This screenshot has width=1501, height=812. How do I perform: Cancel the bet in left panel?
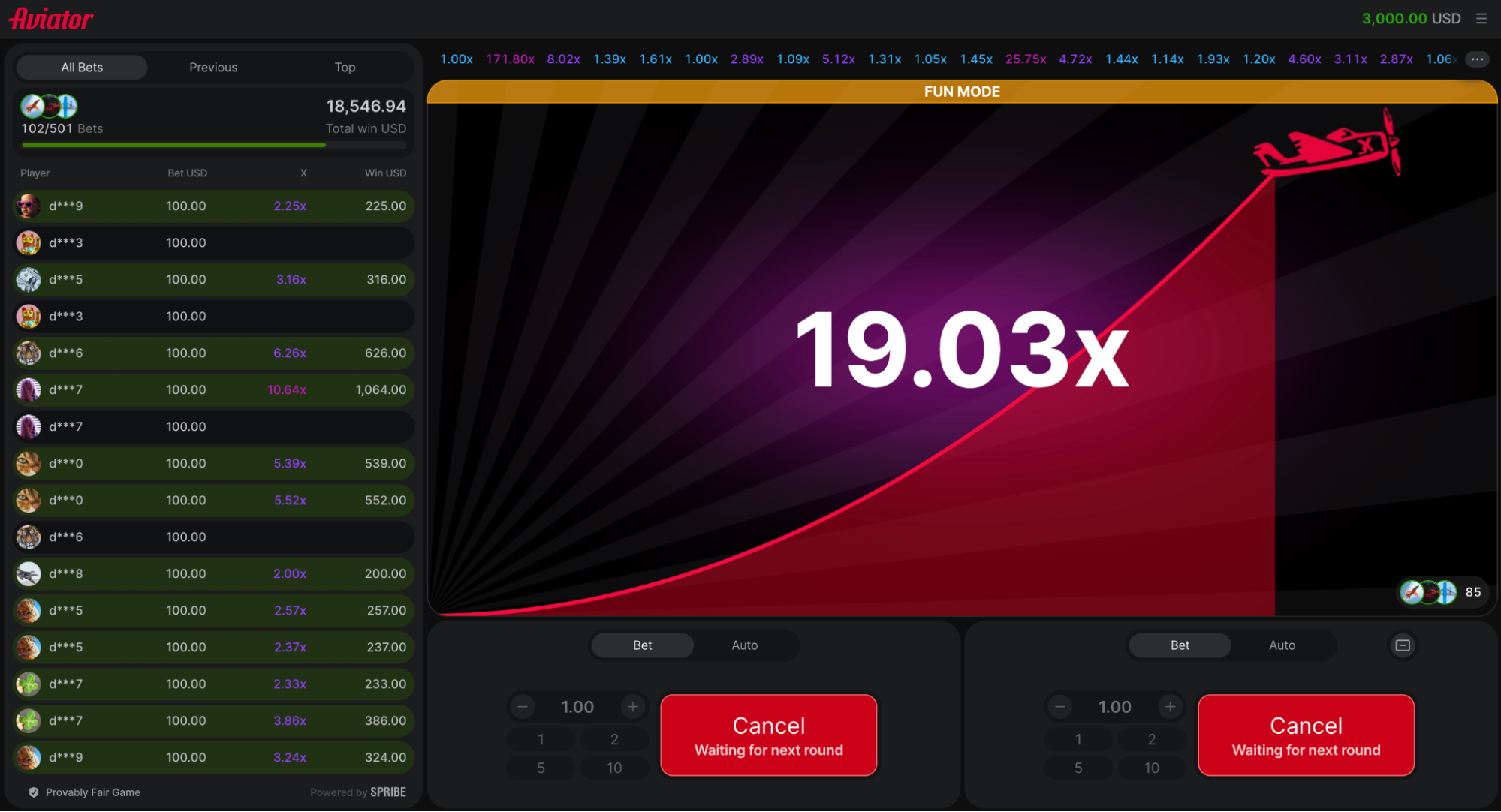point(768,735)
